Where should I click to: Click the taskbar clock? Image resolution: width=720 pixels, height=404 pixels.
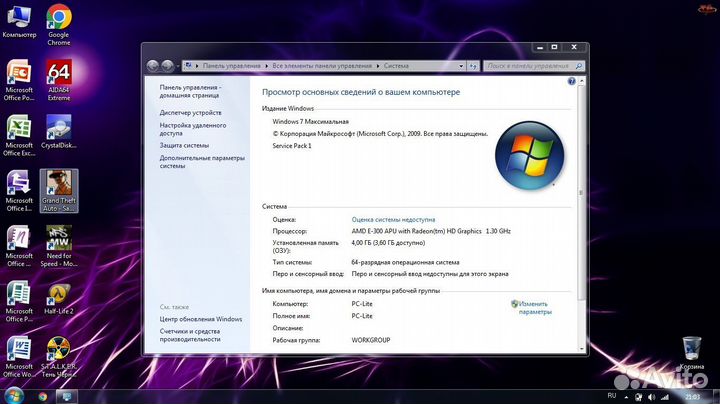click(692, 397)
